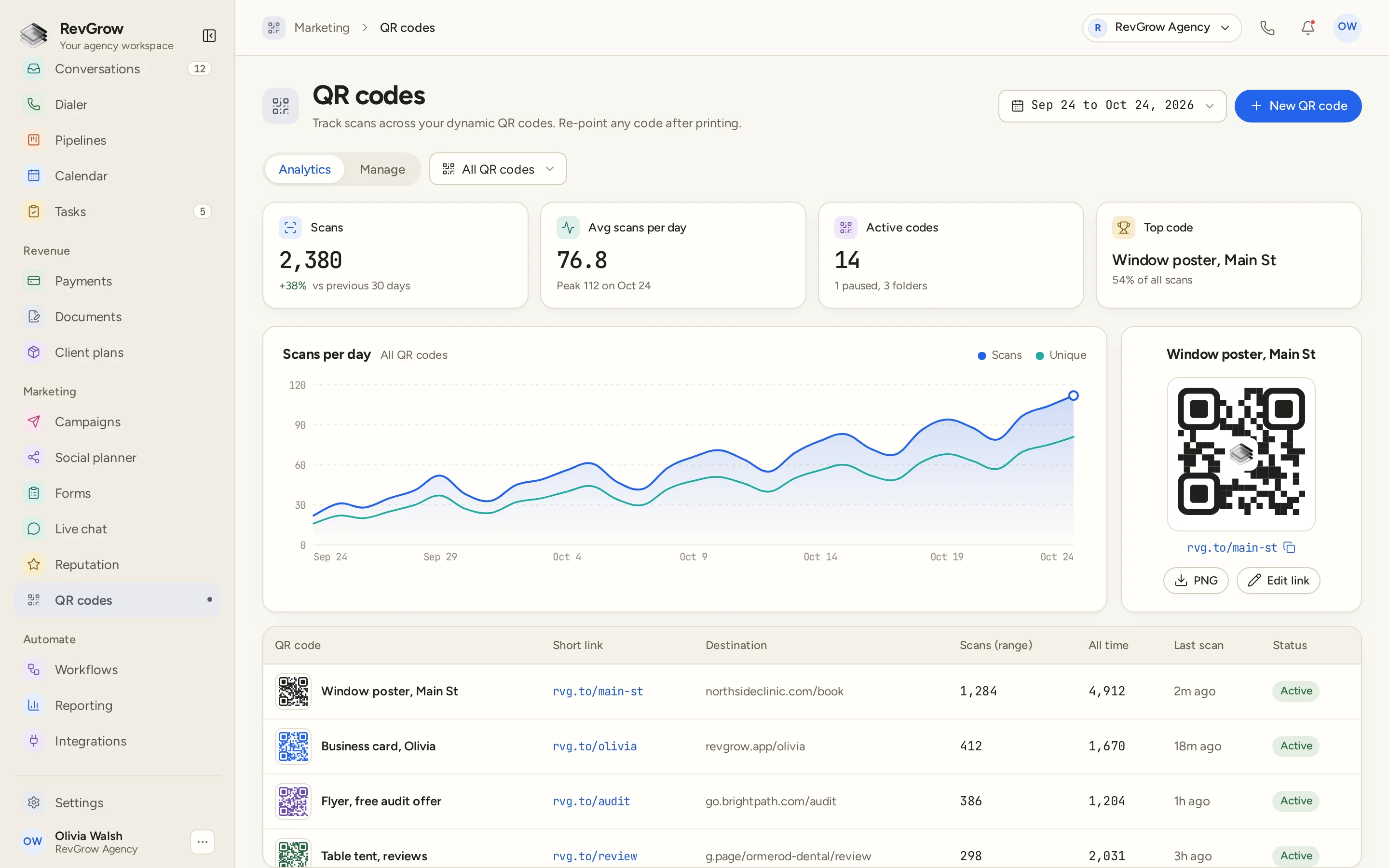
Task: Open Integrations in the sidebar
Action: [x=117, y=741]
